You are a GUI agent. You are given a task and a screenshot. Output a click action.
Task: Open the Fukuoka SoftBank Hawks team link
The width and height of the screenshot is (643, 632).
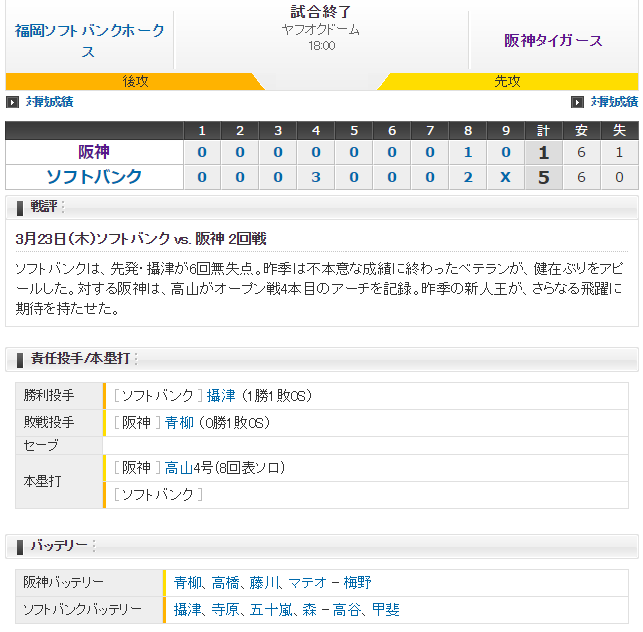coord(89,41)
